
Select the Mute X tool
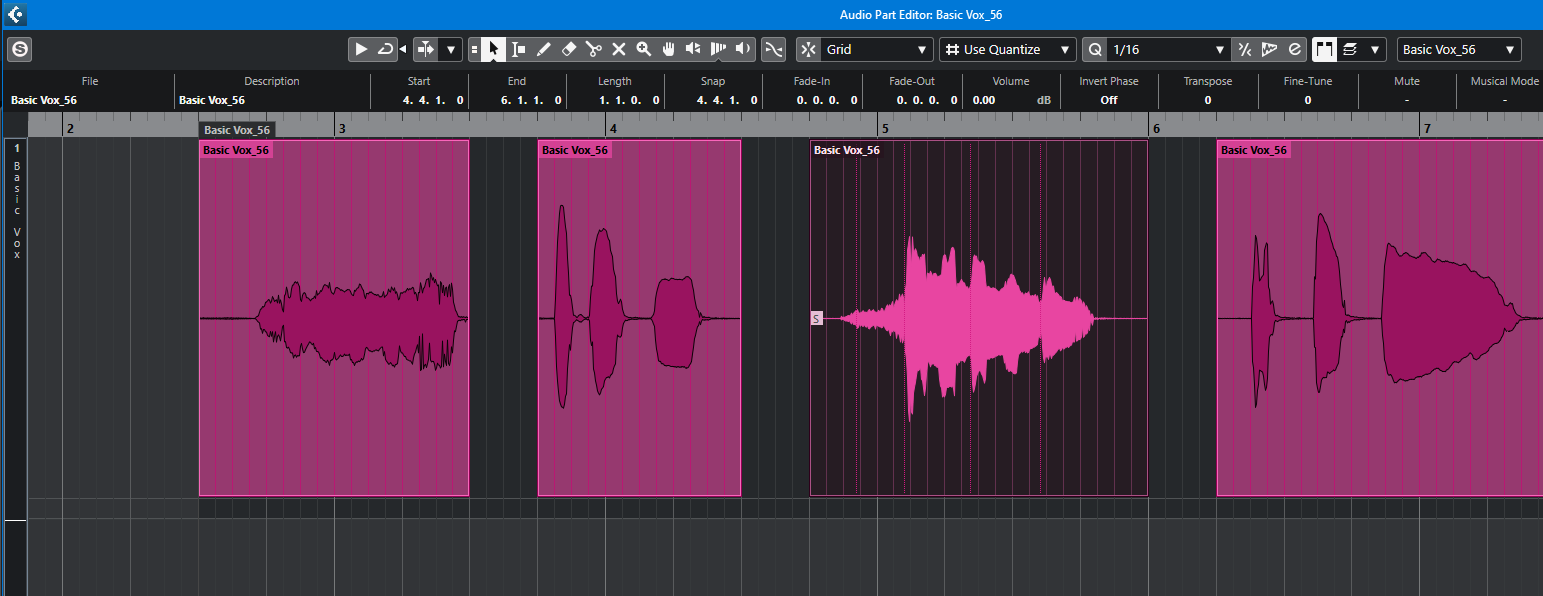tap(618, 49)
